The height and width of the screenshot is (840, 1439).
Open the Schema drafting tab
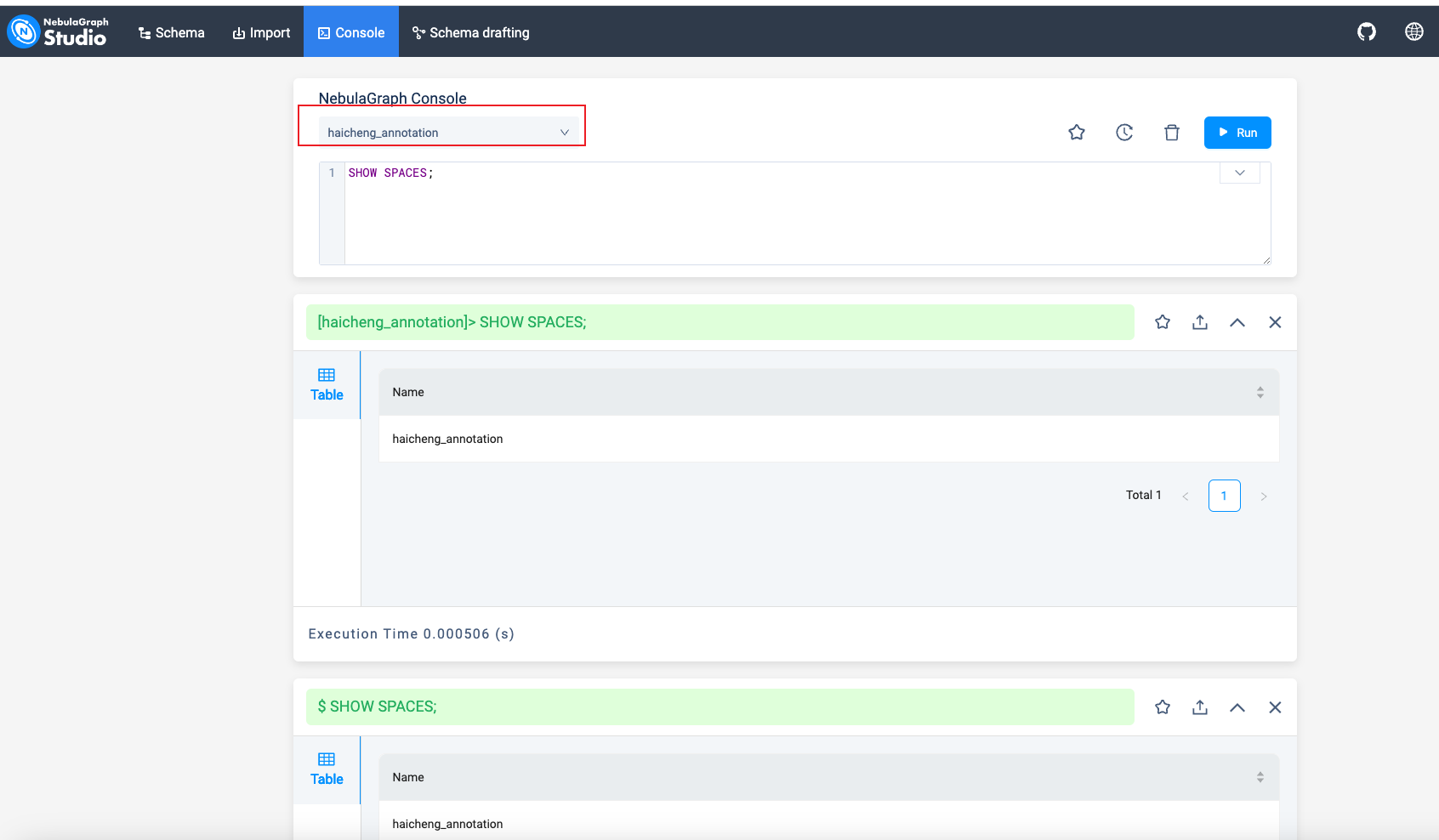click(471, 32)
